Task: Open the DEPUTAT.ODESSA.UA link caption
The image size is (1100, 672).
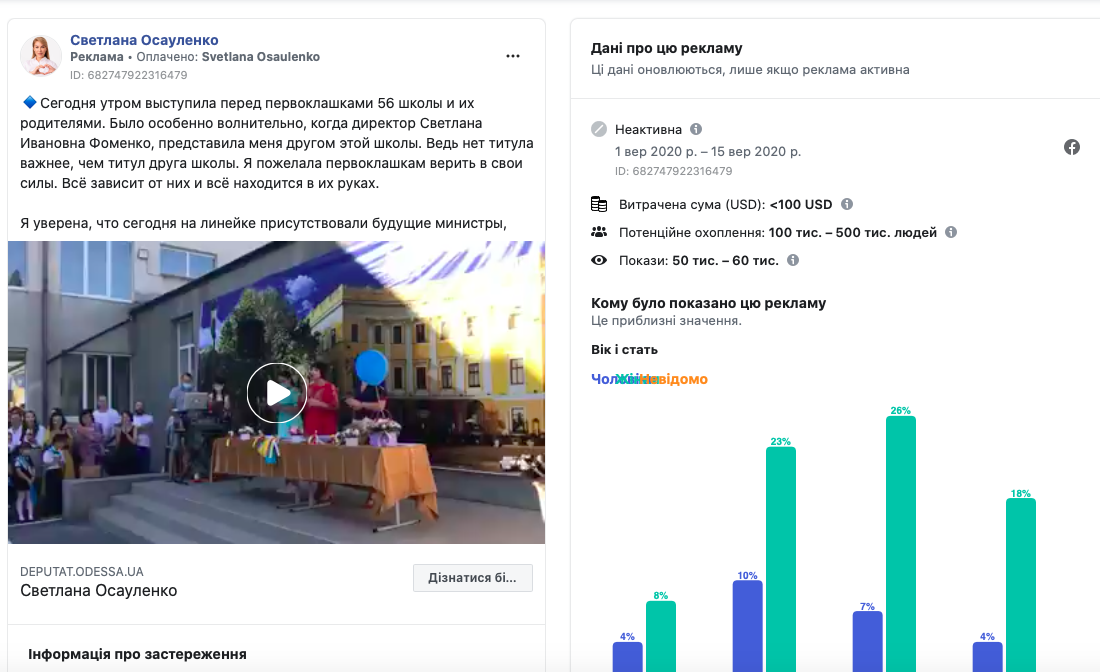Action: tap(82, 572)
